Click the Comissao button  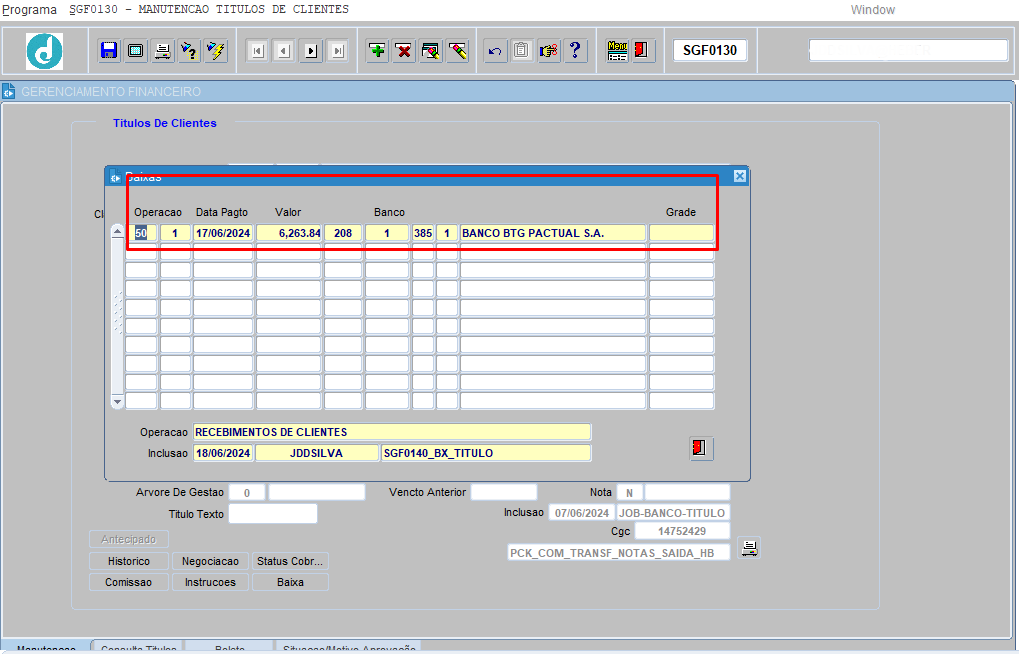pyautogui.click(x=129, y=582)
